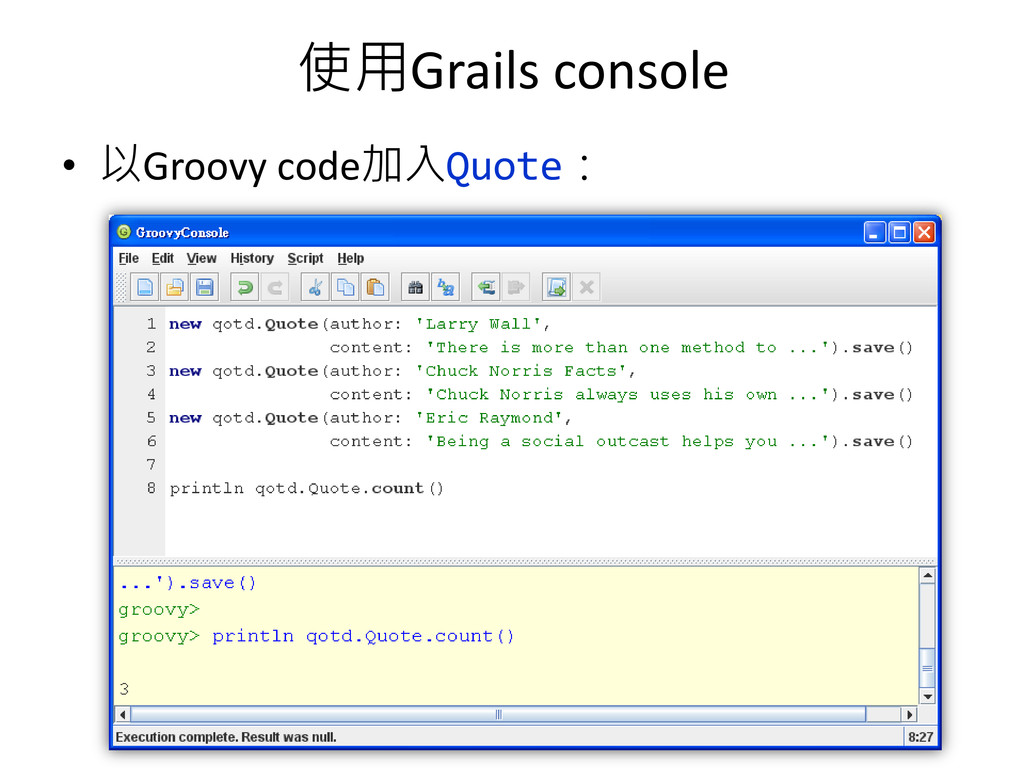The image size is (1024, 768).
Task: Click 'Larry Wall' string on line 1
Action: (x=479, y=324)
